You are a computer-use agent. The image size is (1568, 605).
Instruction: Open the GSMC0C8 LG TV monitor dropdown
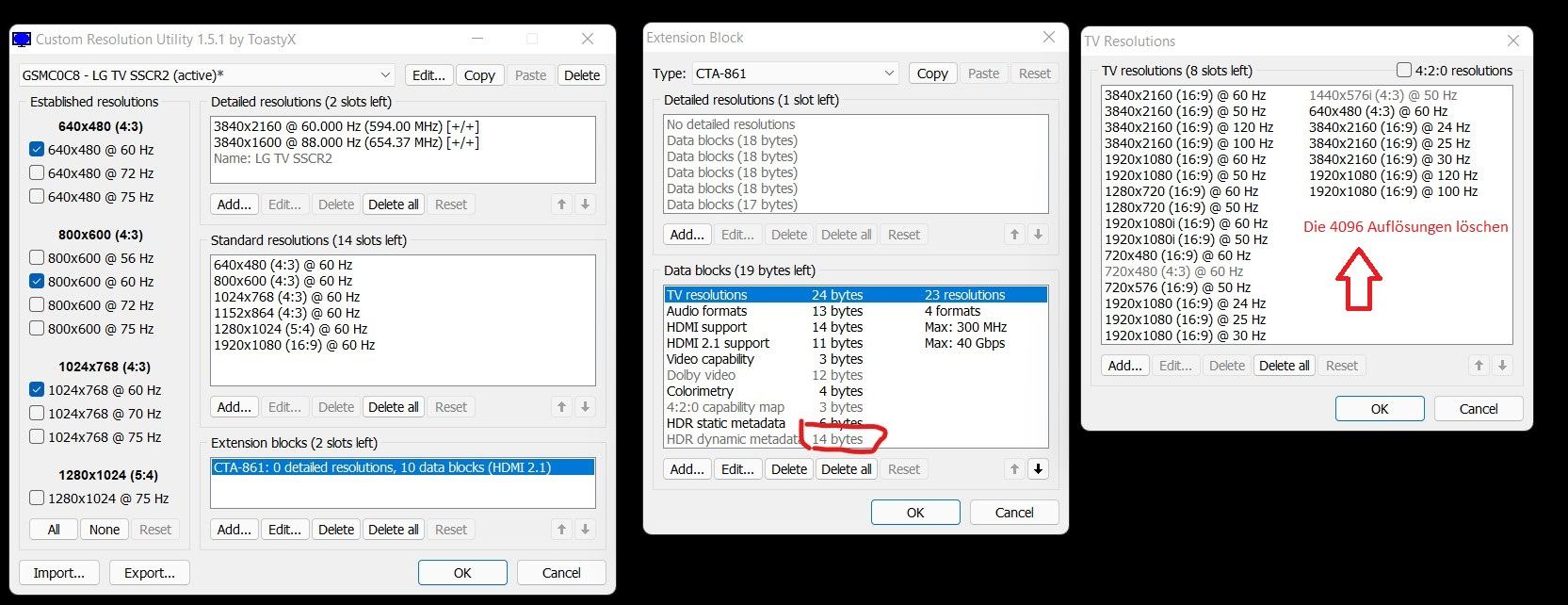tap(207, 75)
